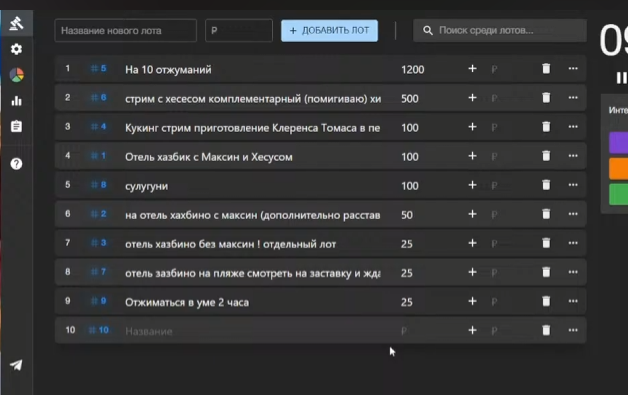The height and width of the screenshot is (395, 628).
Task: Delete the 'сулугуни' lot
Action: point(546,185)
